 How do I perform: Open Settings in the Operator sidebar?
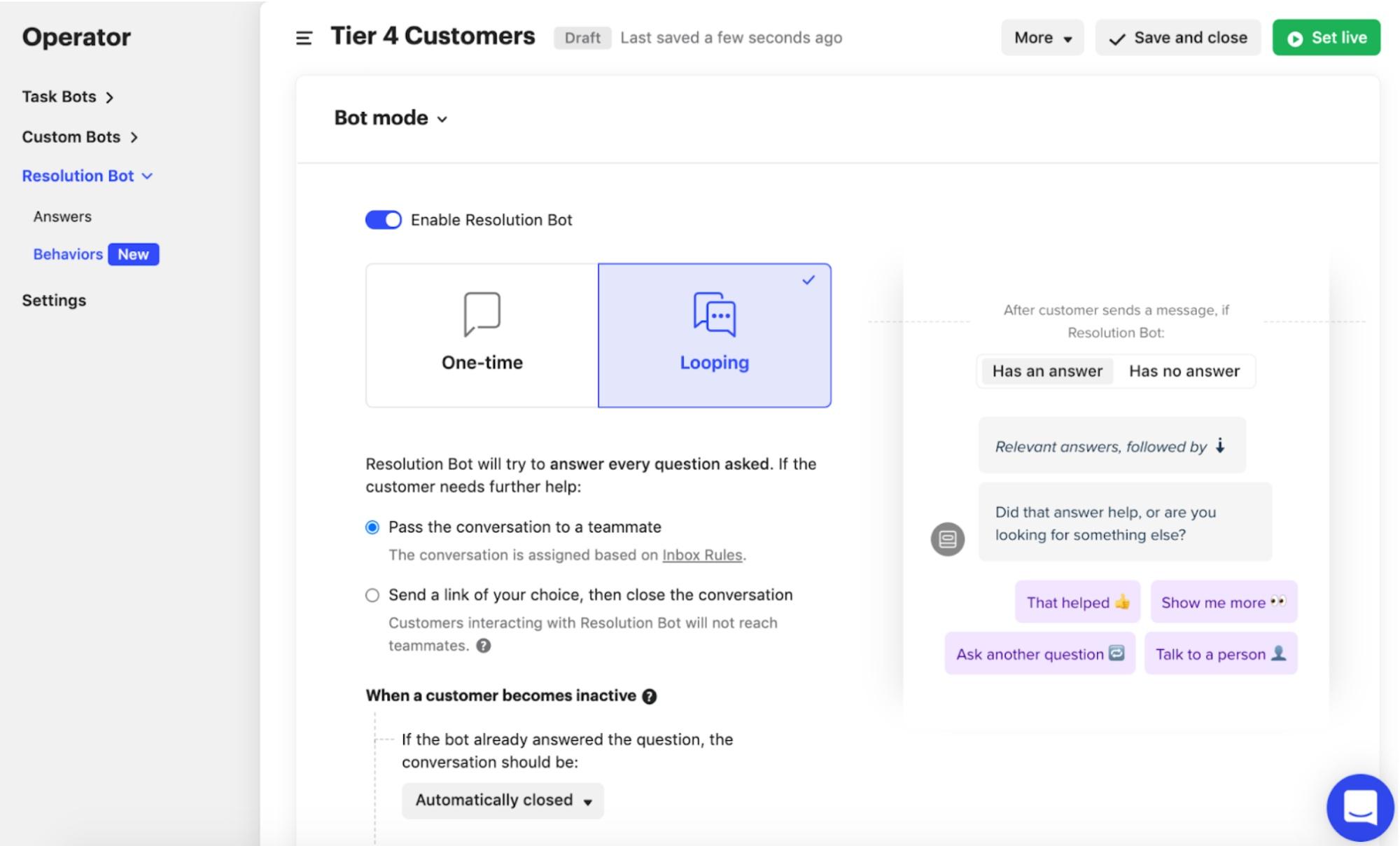pos(54,300)
